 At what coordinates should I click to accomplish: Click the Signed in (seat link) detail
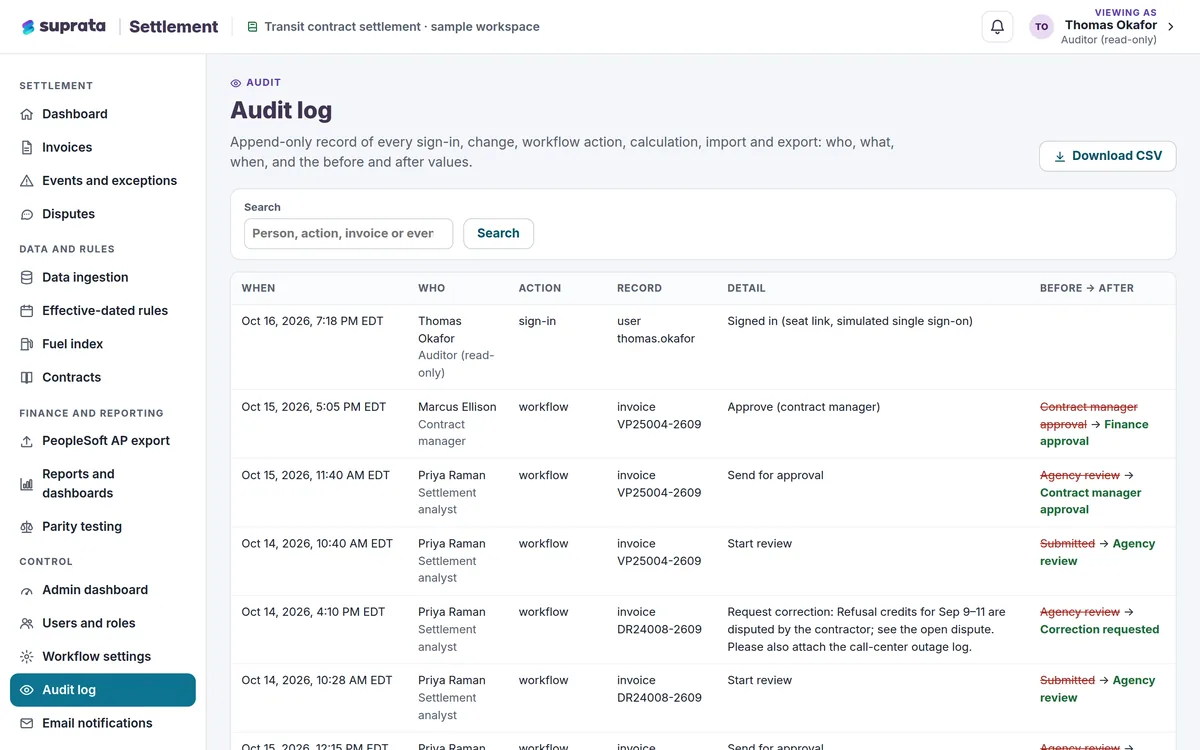850,321
